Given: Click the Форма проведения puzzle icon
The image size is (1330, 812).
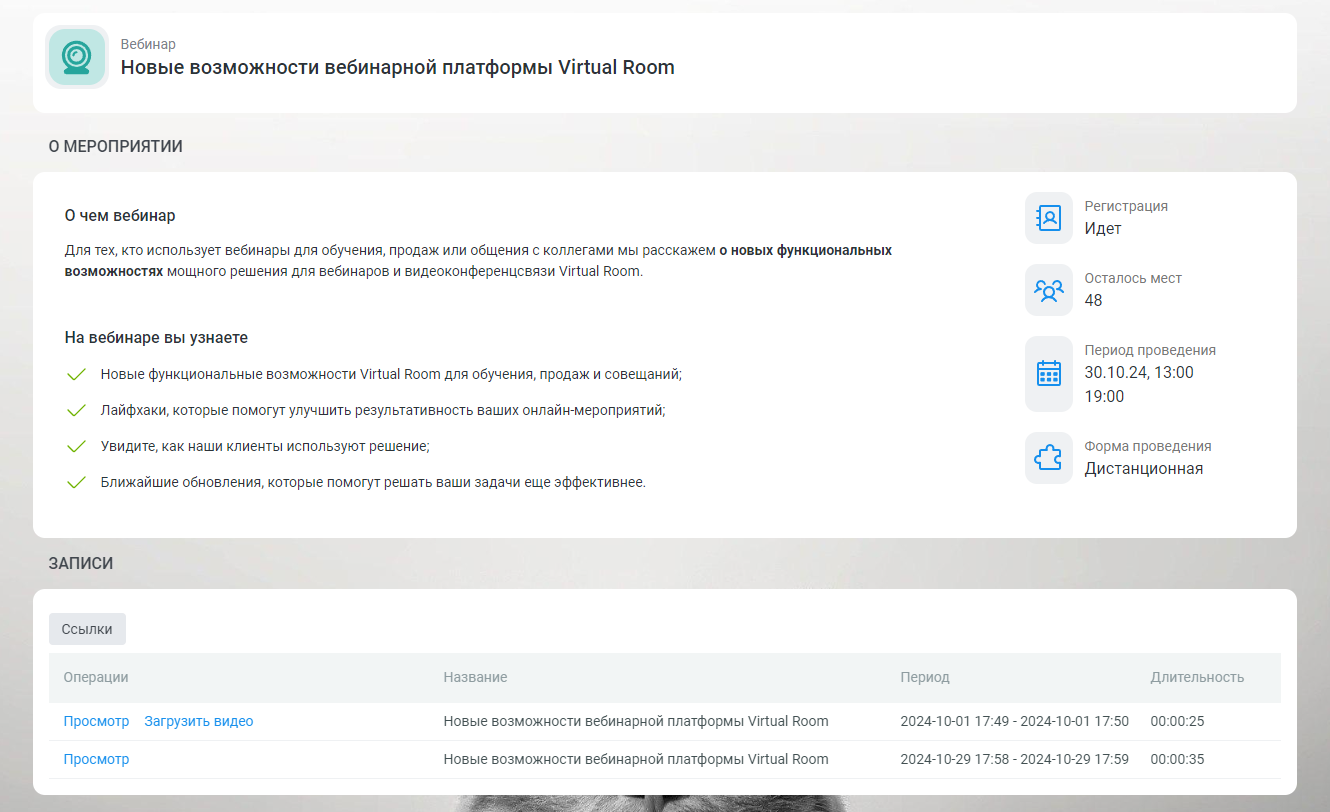Looking at the screenshot, I should 1048,458.
